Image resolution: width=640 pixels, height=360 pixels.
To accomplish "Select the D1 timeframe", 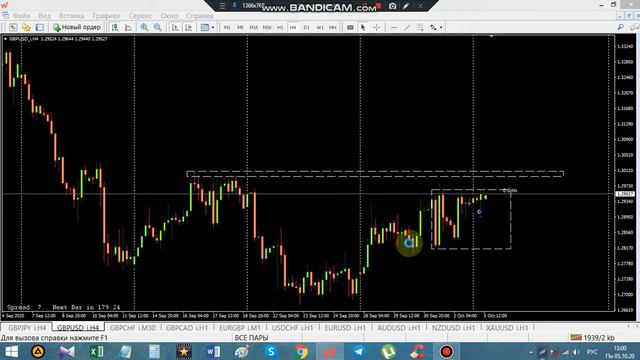I will 307,27.
